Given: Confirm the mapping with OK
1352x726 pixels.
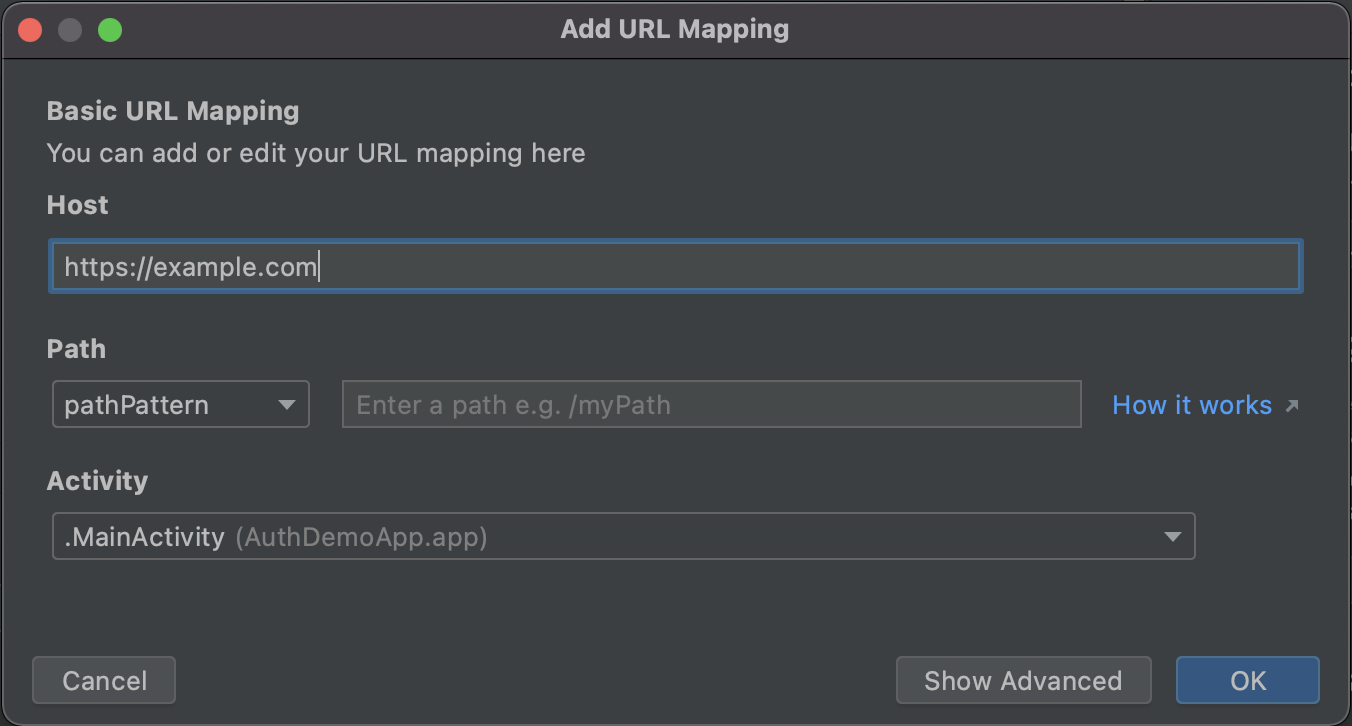Looking at the screenshot, I should (1248, 681).
